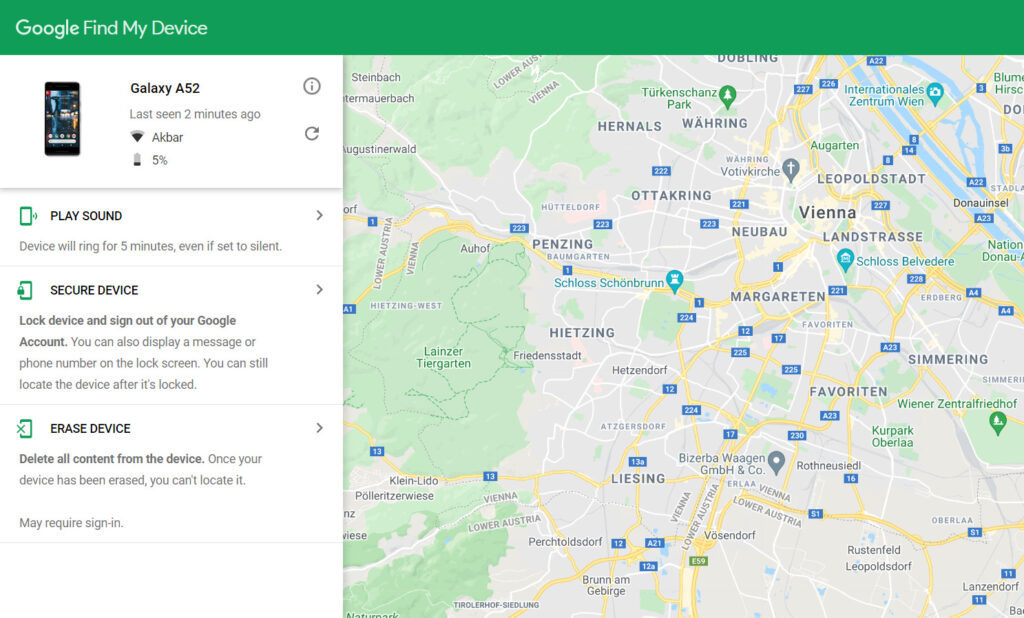Click the Perchtoldsdorf town label
1024x618 pixels.
tap(565, 542)
